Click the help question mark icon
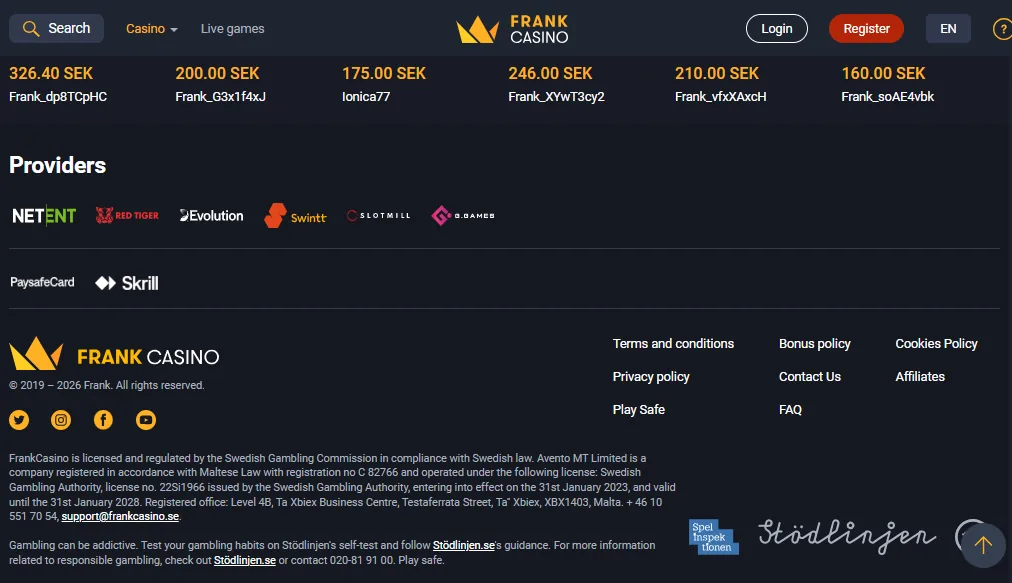 [x=1002, y=29]
